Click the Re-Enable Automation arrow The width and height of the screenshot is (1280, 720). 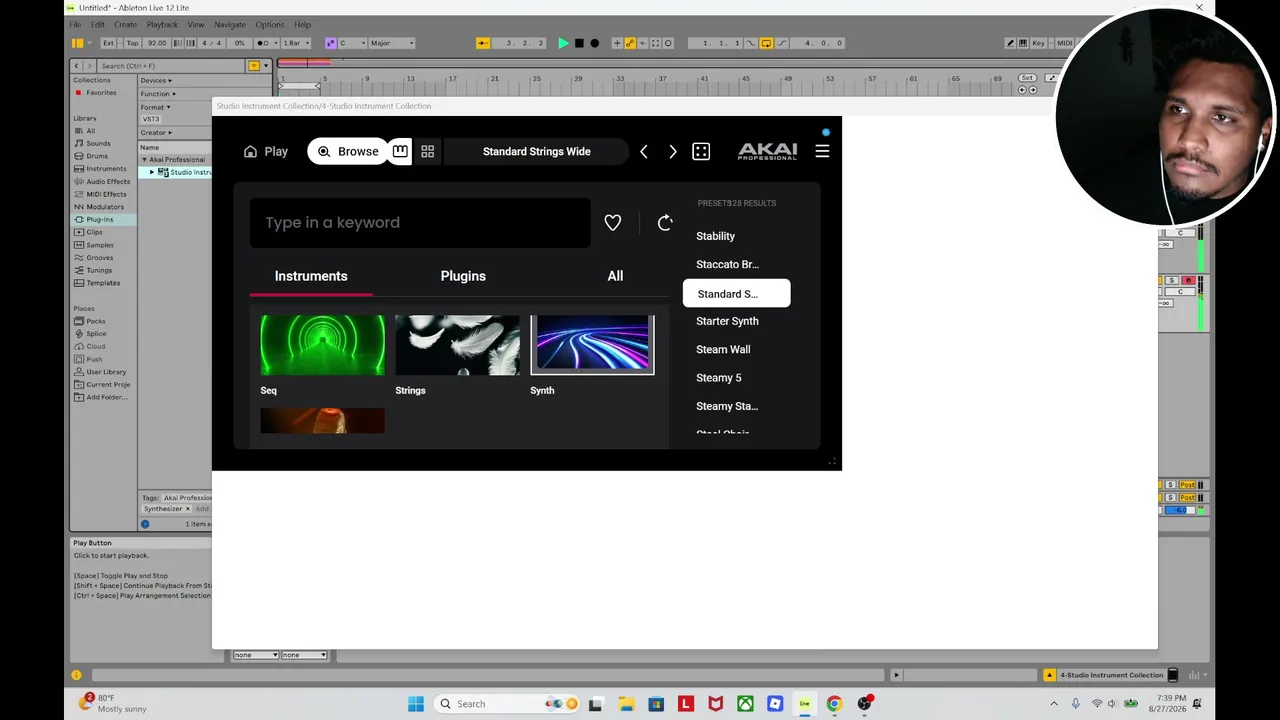pos(642,43)
